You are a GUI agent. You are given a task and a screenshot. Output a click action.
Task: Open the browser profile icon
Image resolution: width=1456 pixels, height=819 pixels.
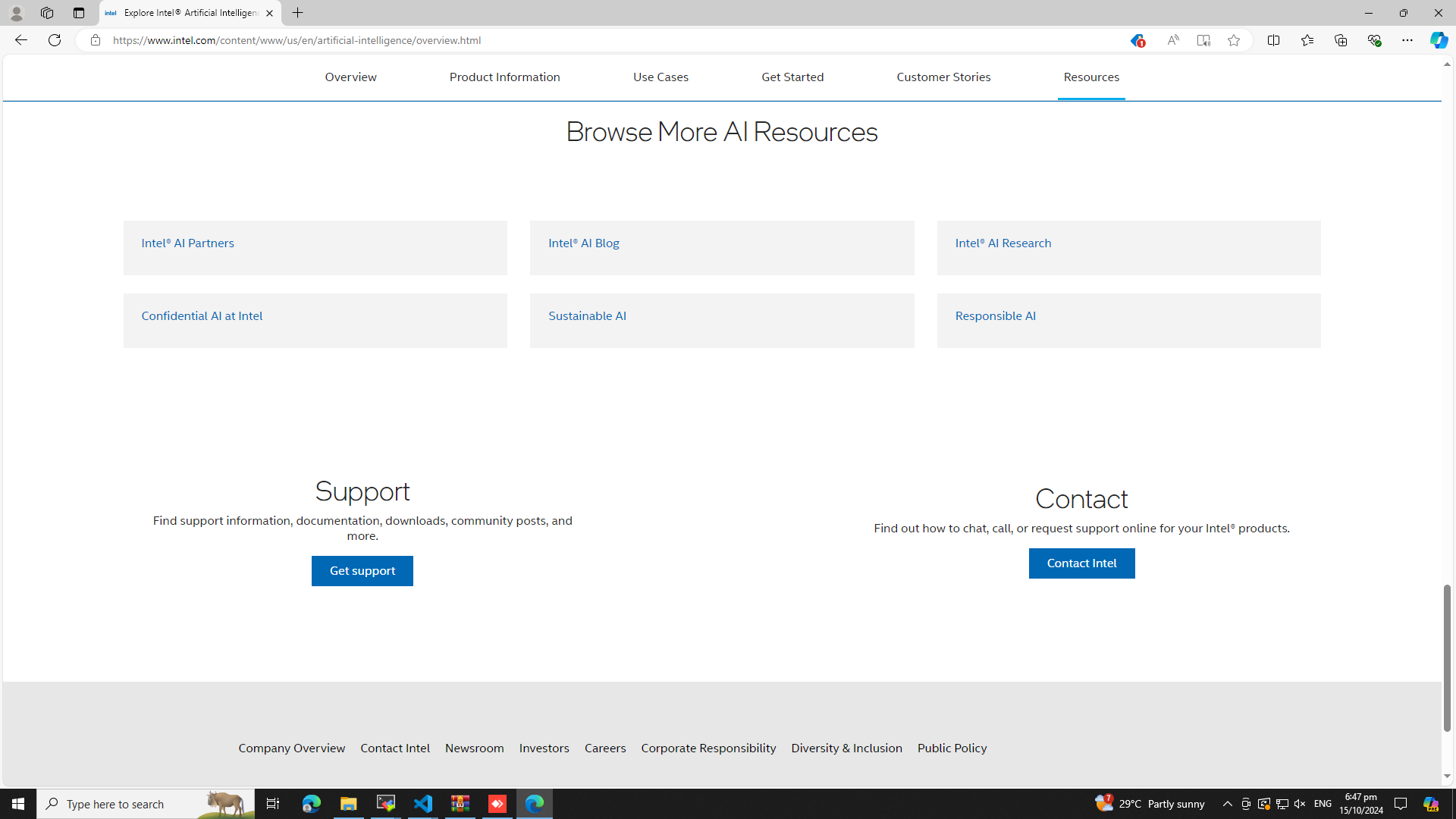tap(16, 13)
